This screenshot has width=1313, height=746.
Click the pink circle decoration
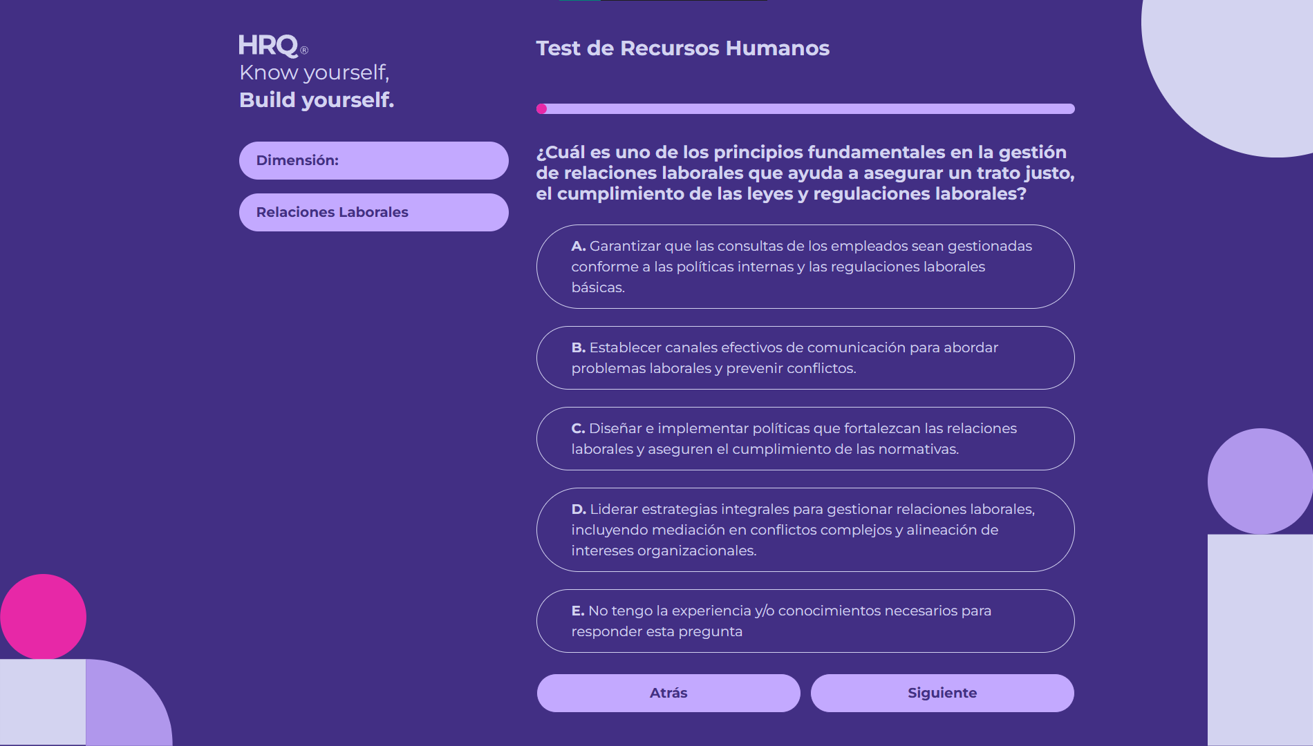click(x=41, y=617)
